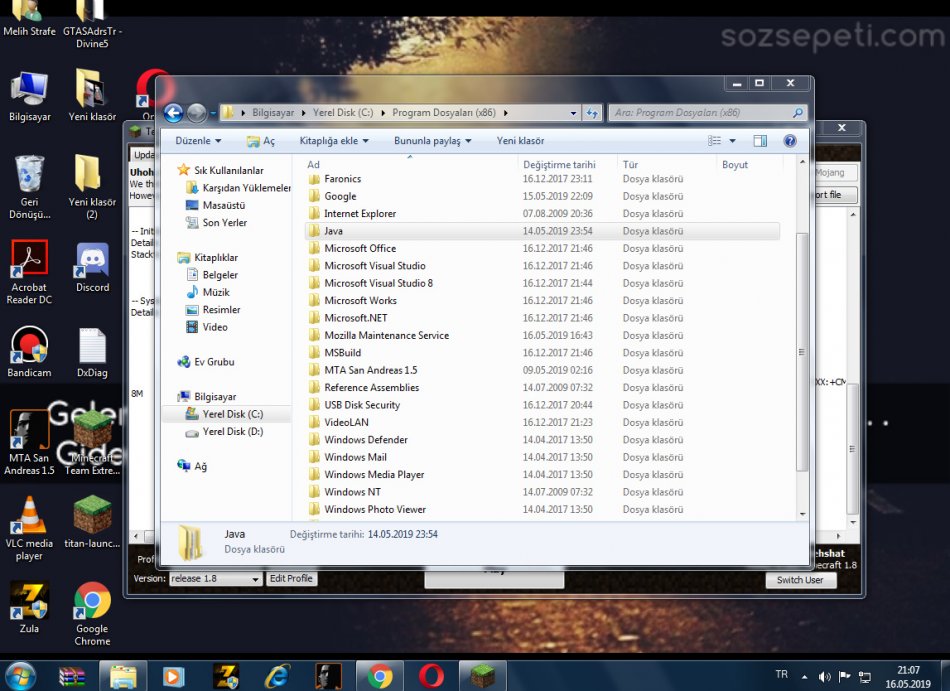Select the Mozilla Maintenance Service folder
950x691 pixels.
pos(387,336)
